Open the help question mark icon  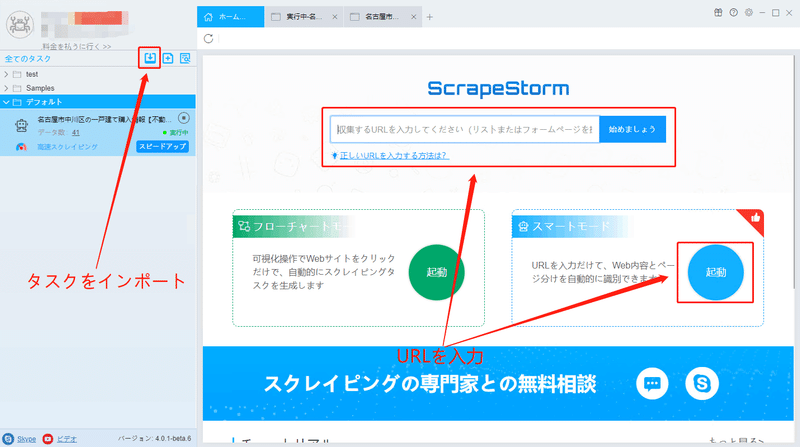pyautogui.click(x=733, y=13)
